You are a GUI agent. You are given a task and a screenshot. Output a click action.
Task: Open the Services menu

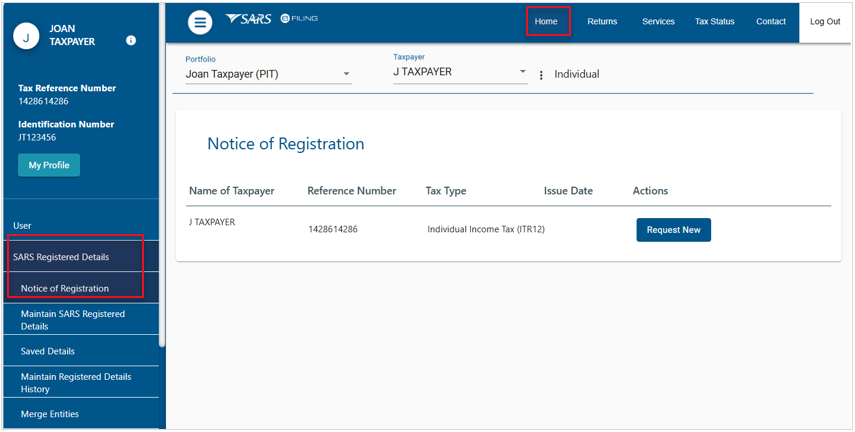[658, 21]
